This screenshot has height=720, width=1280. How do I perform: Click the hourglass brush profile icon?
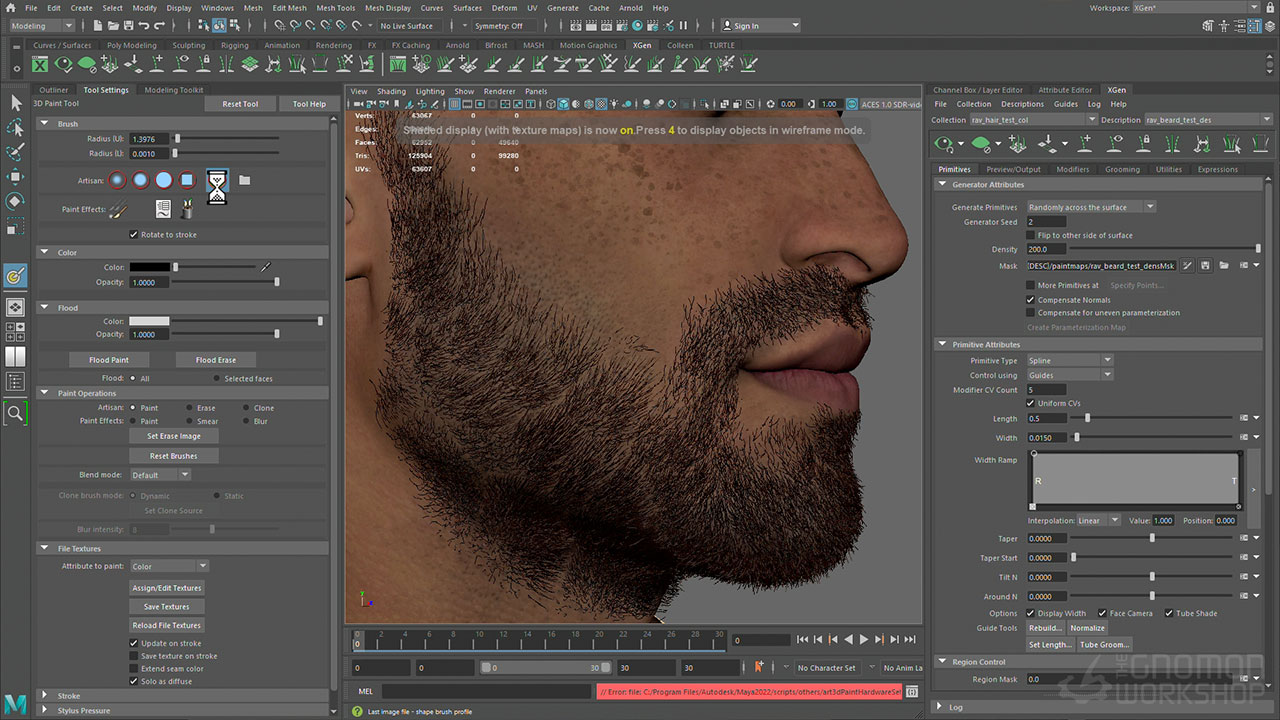(216, 185)
